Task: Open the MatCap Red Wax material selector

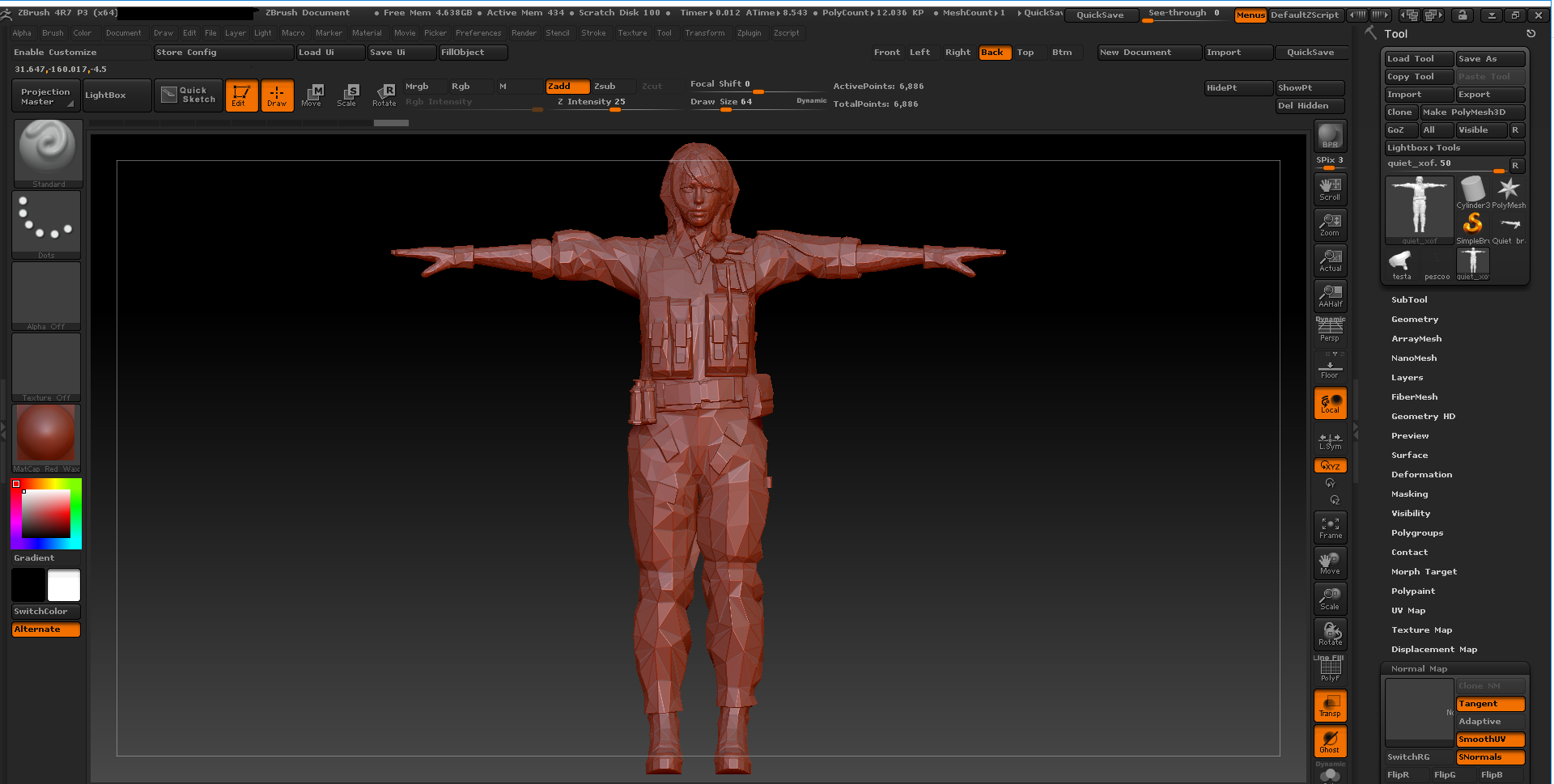Action: (x=46, y=439)
